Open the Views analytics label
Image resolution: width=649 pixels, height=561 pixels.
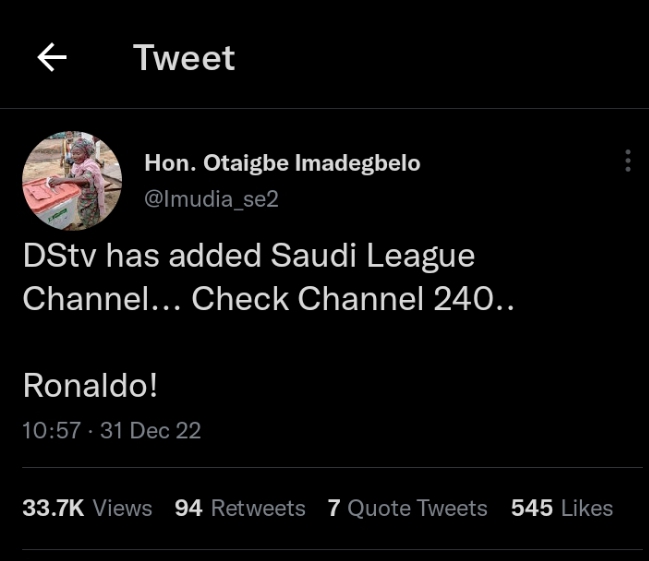click(122, 508)
